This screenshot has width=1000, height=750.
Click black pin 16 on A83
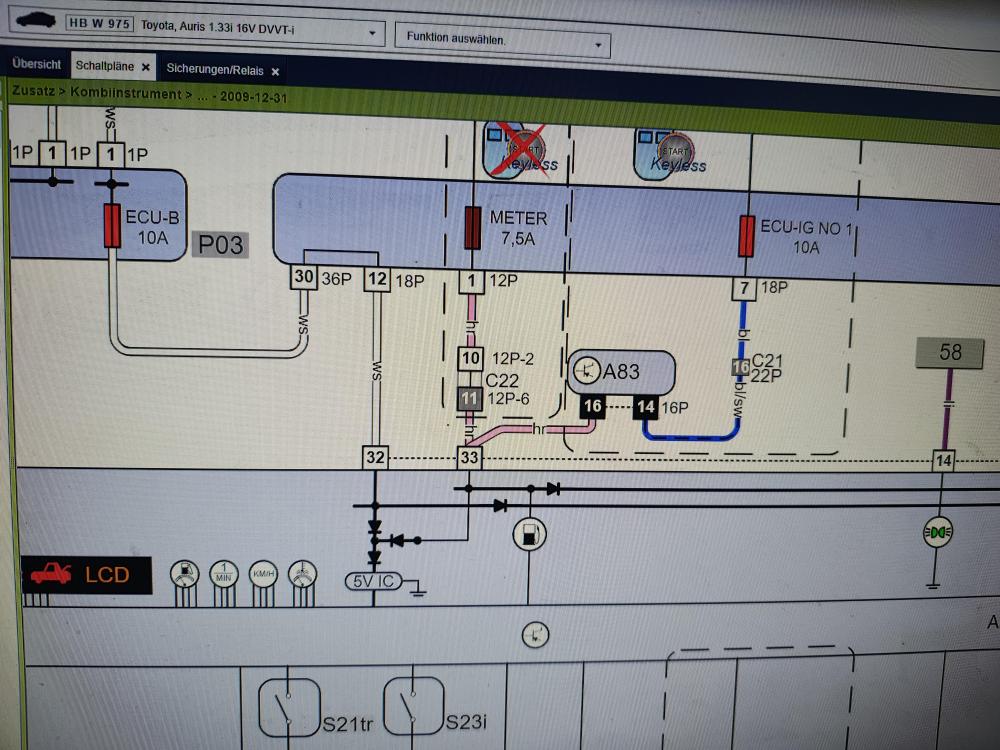592,406
